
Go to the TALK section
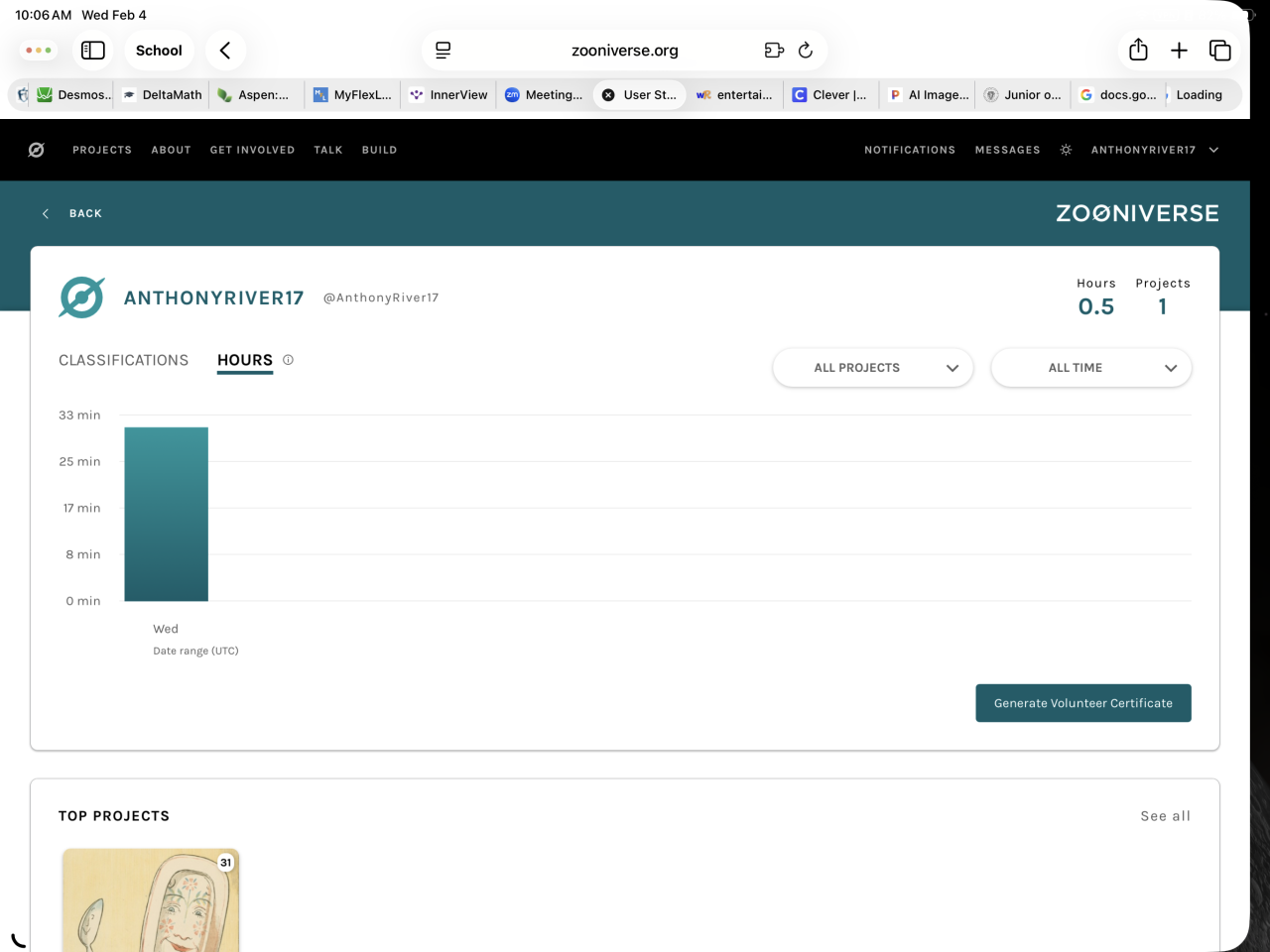328,150
